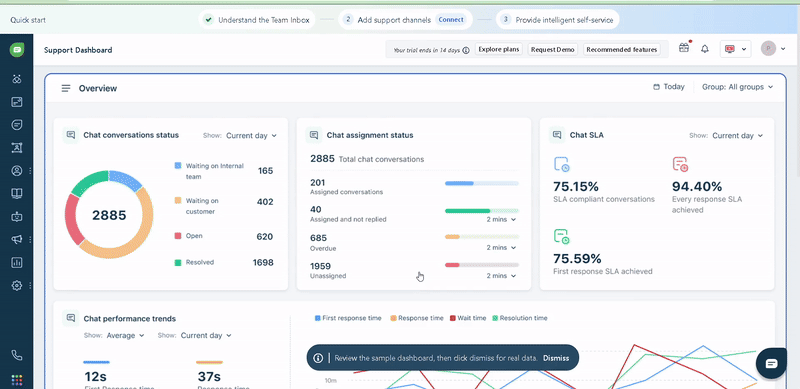Viewport: 800px width, 389px height.
Task: Open Current day dropdown in Chat SLA
Action: point(738,135)
